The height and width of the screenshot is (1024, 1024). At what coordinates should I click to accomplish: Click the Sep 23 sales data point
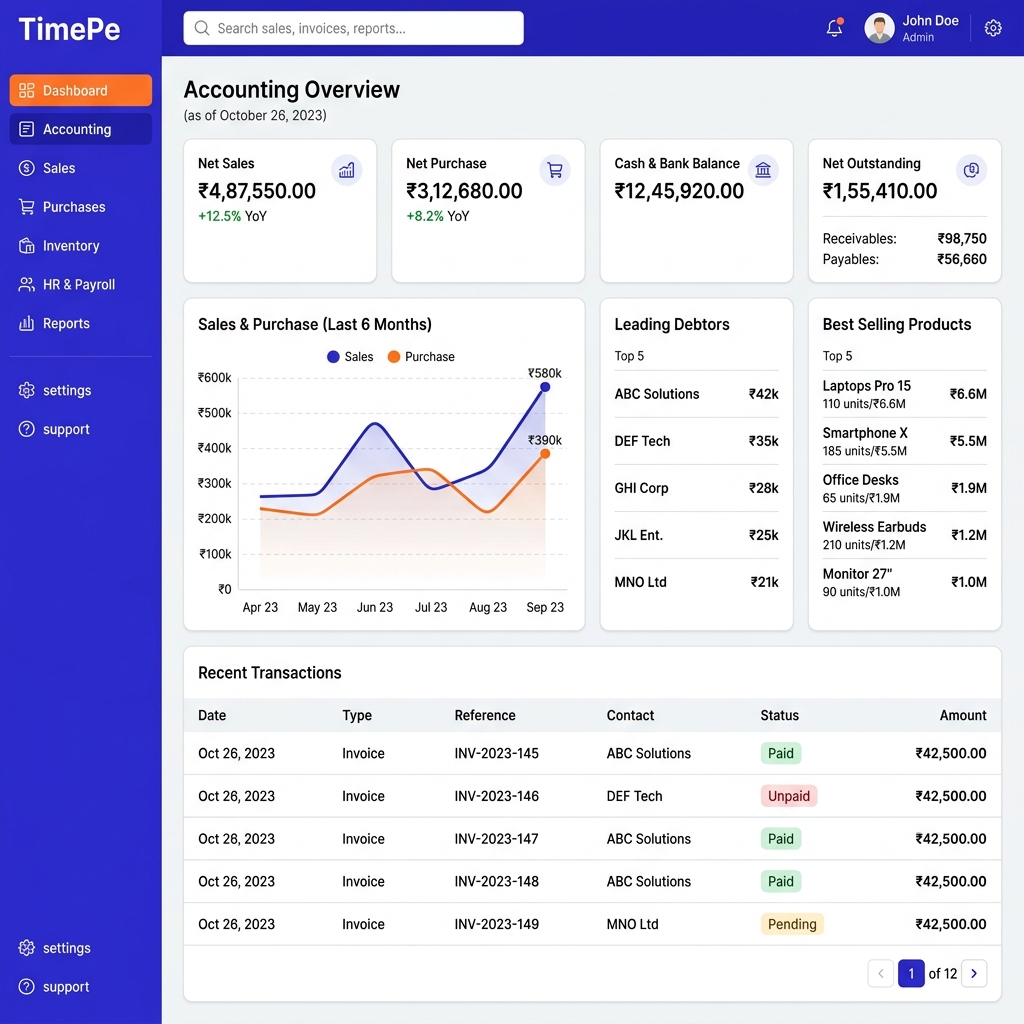point(545,387)
